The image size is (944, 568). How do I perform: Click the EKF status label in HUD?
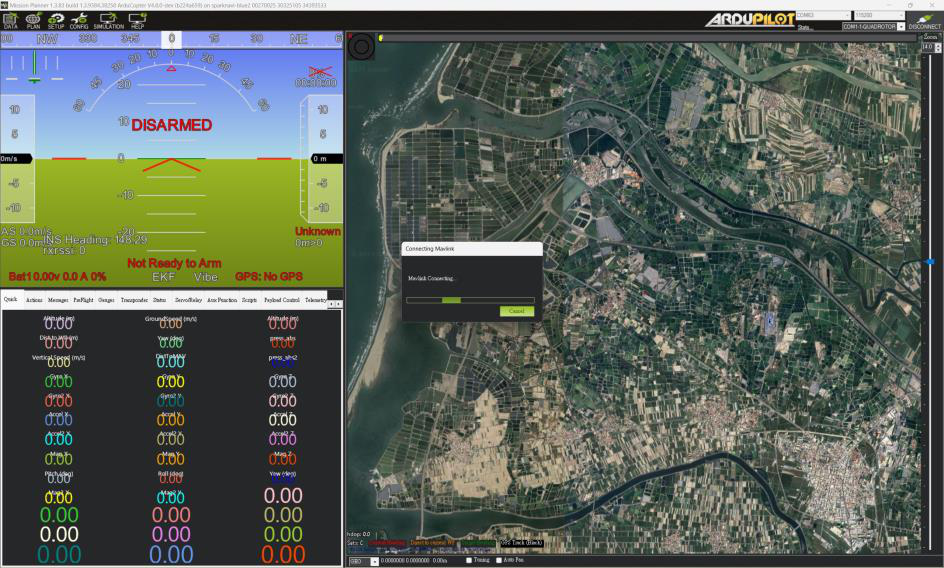[163, 277]
